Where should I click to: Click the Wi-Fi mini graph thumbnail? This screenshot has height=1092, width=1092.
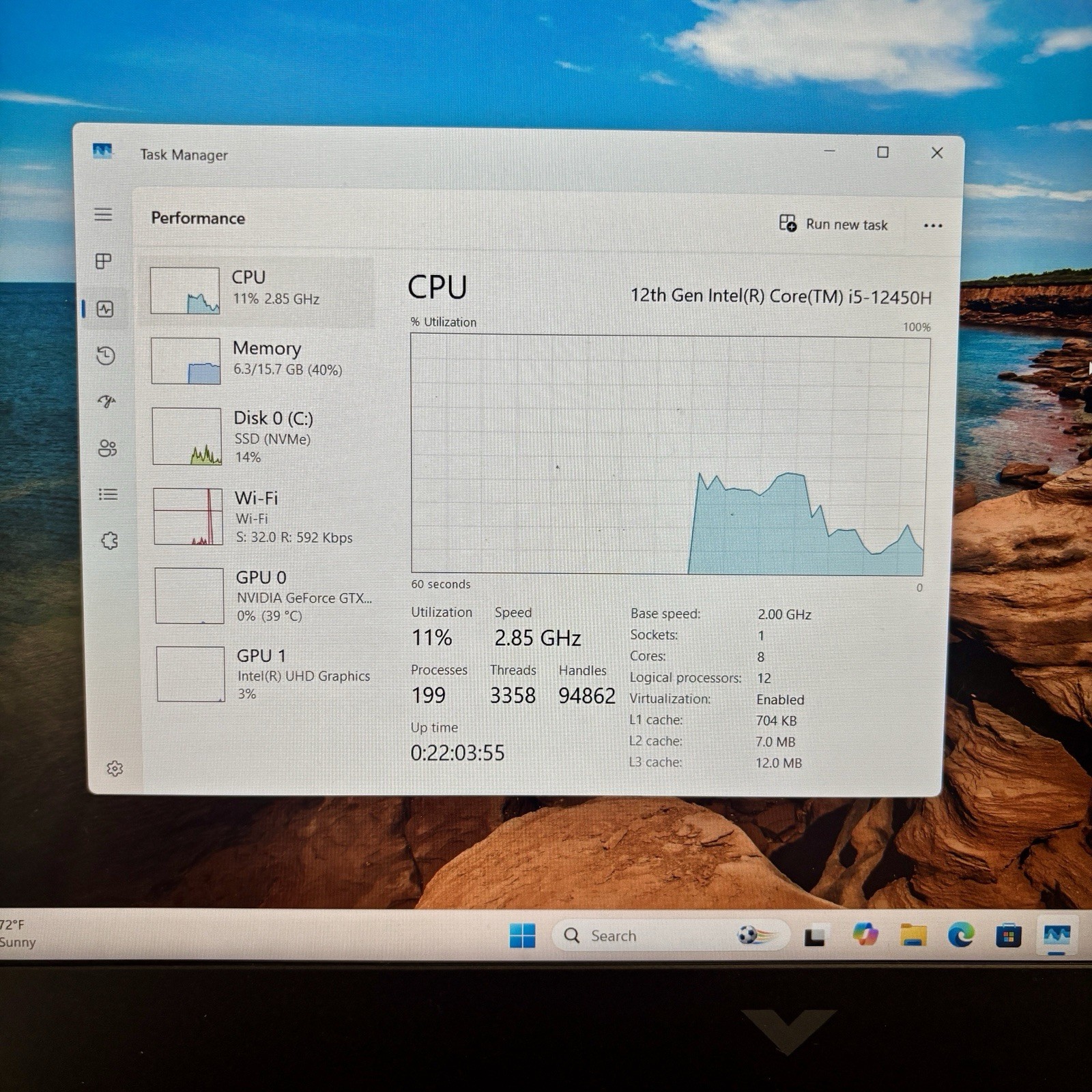coord(188,517)
